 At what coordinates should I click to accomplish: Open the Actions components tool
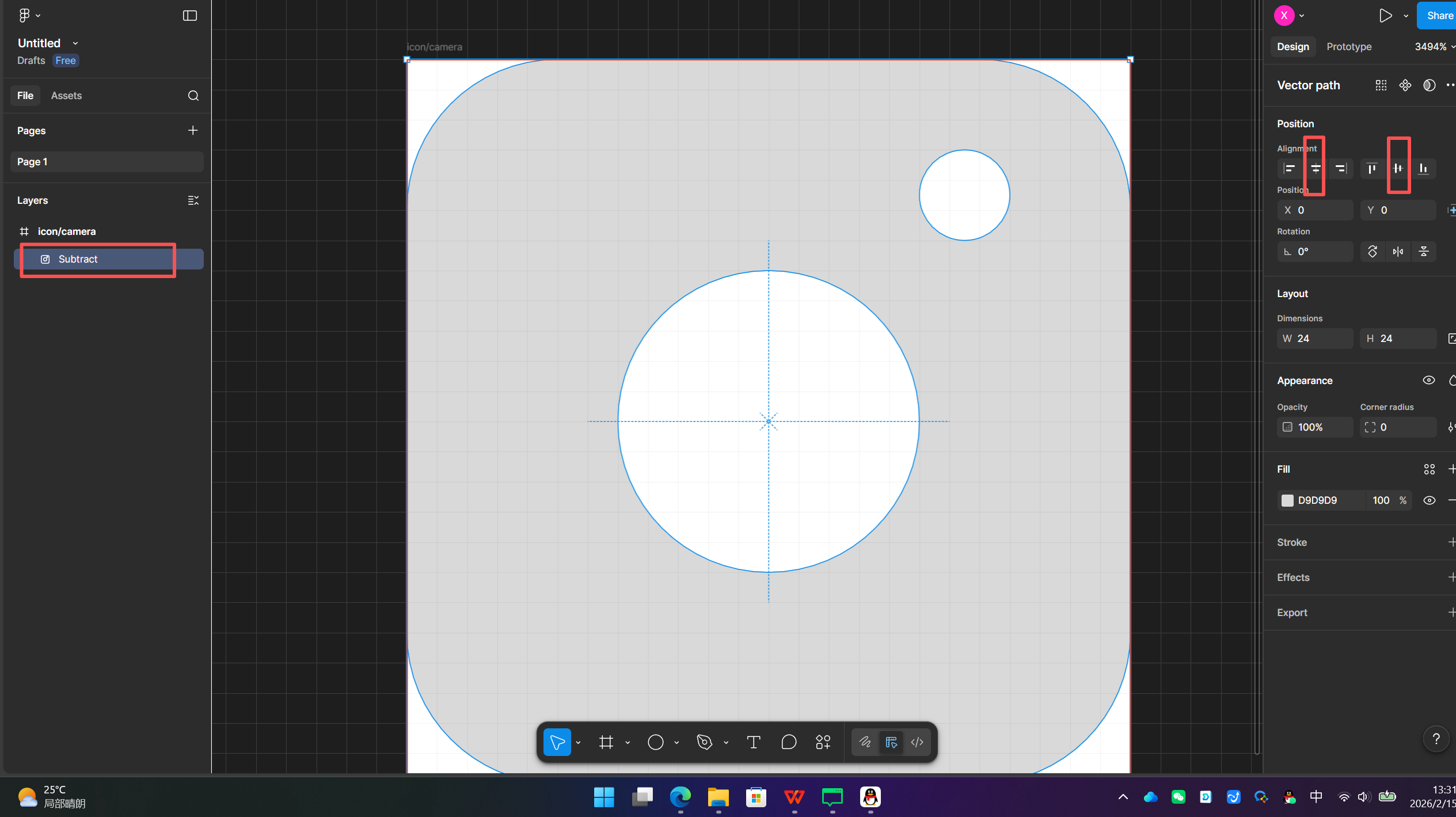point(823,742)
